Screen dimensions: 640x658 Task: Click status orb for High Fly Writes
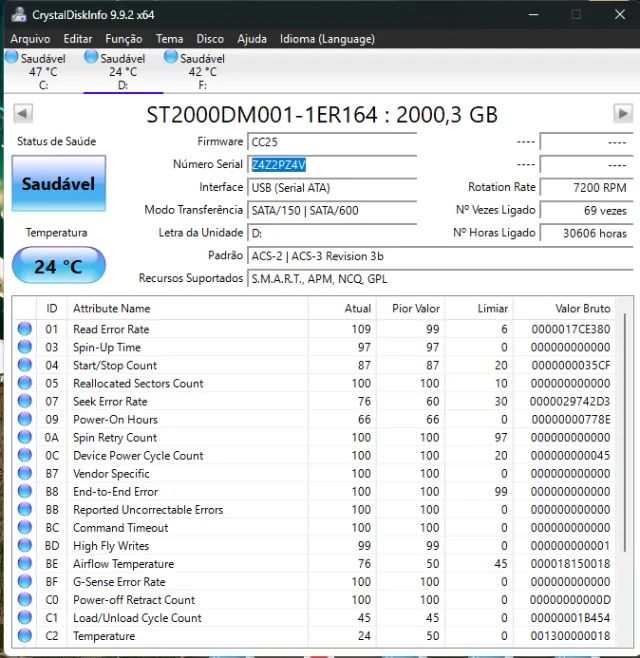coord(25,545)
